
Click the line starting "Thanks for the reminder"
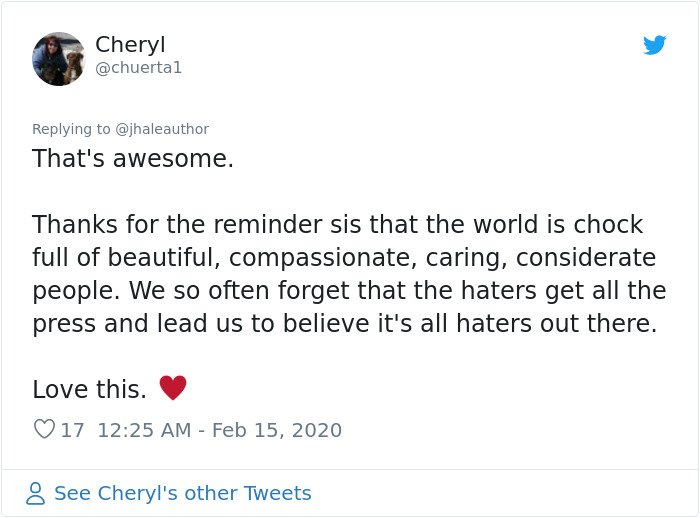(x=337, y=224)
